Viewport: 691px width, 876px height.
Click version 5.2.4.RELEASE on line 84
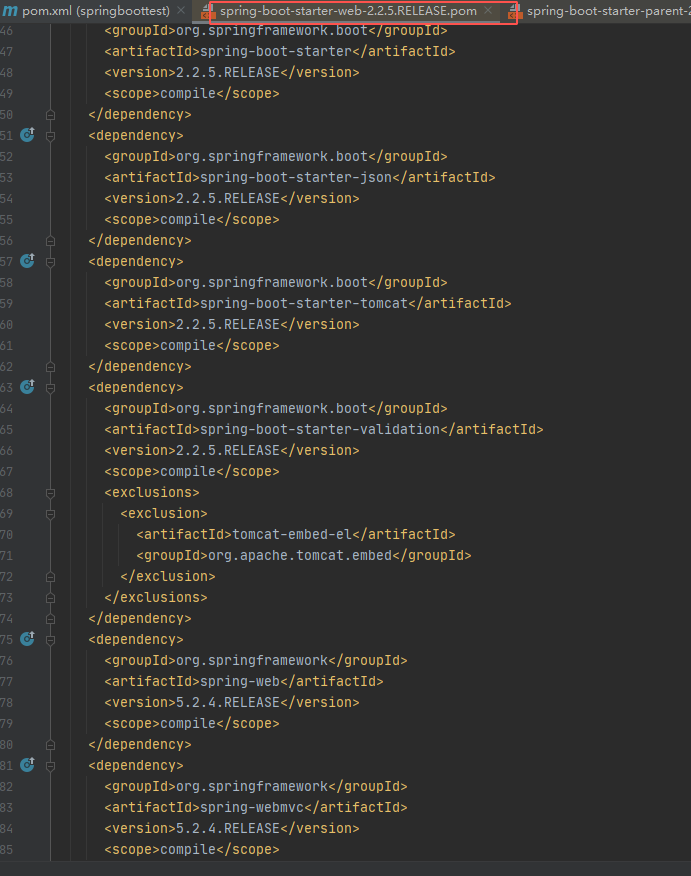coord(228,829)
